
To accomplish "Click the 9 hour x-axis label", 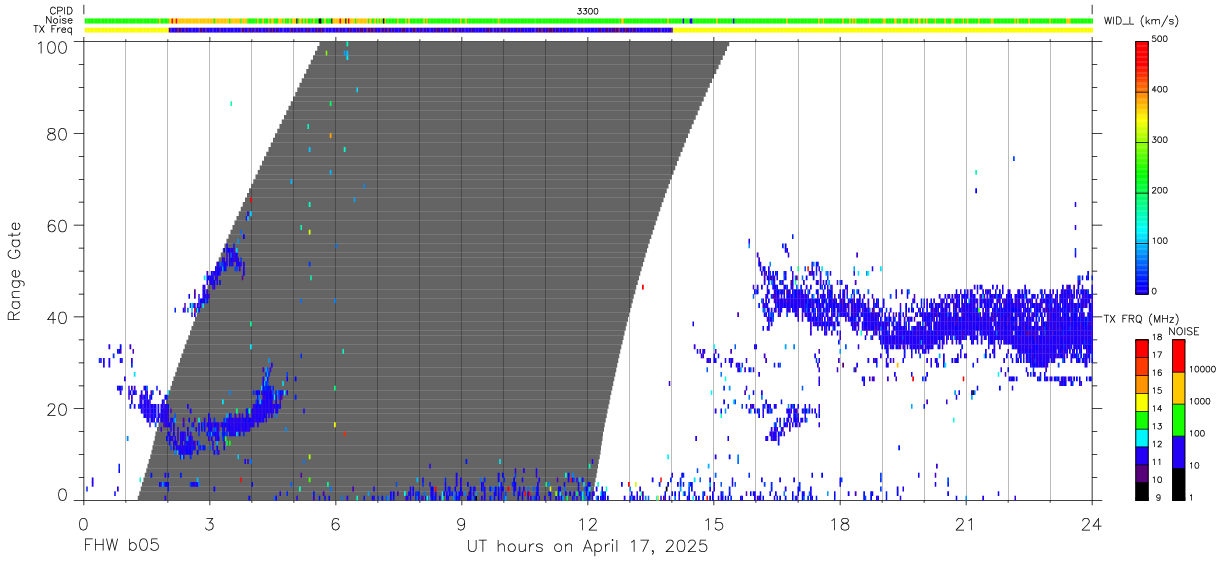I will pos(461,523).
